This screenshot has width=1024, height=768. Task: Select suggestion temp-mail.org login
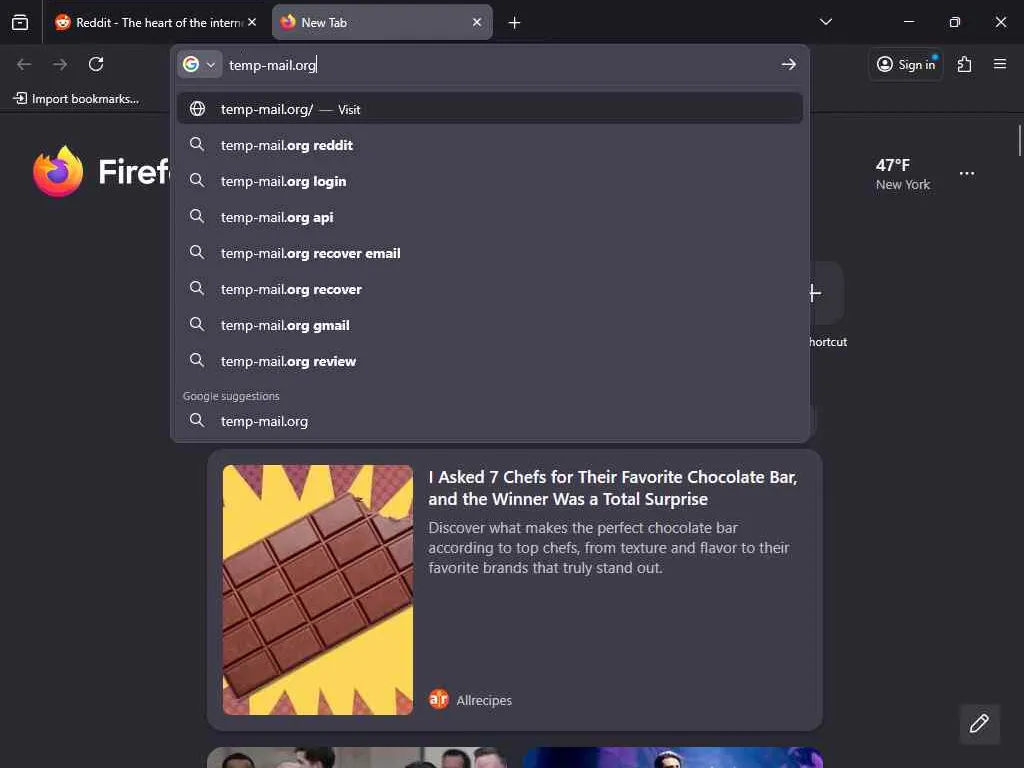(x=490, y=181)
